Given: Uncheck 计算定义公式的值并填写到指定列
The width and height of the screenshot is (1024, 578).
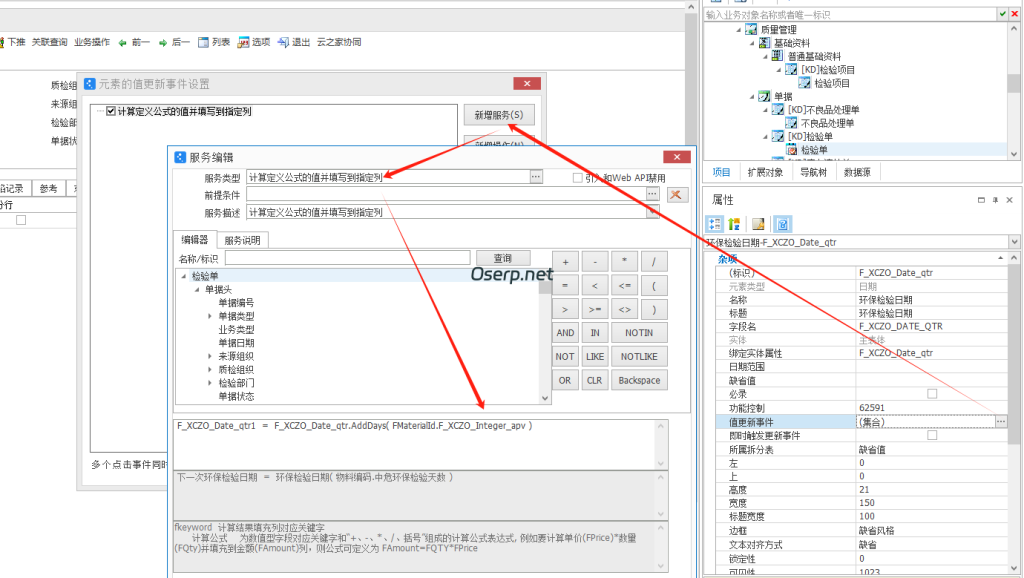Looking at the screenshot, I should tap(110, 113).
